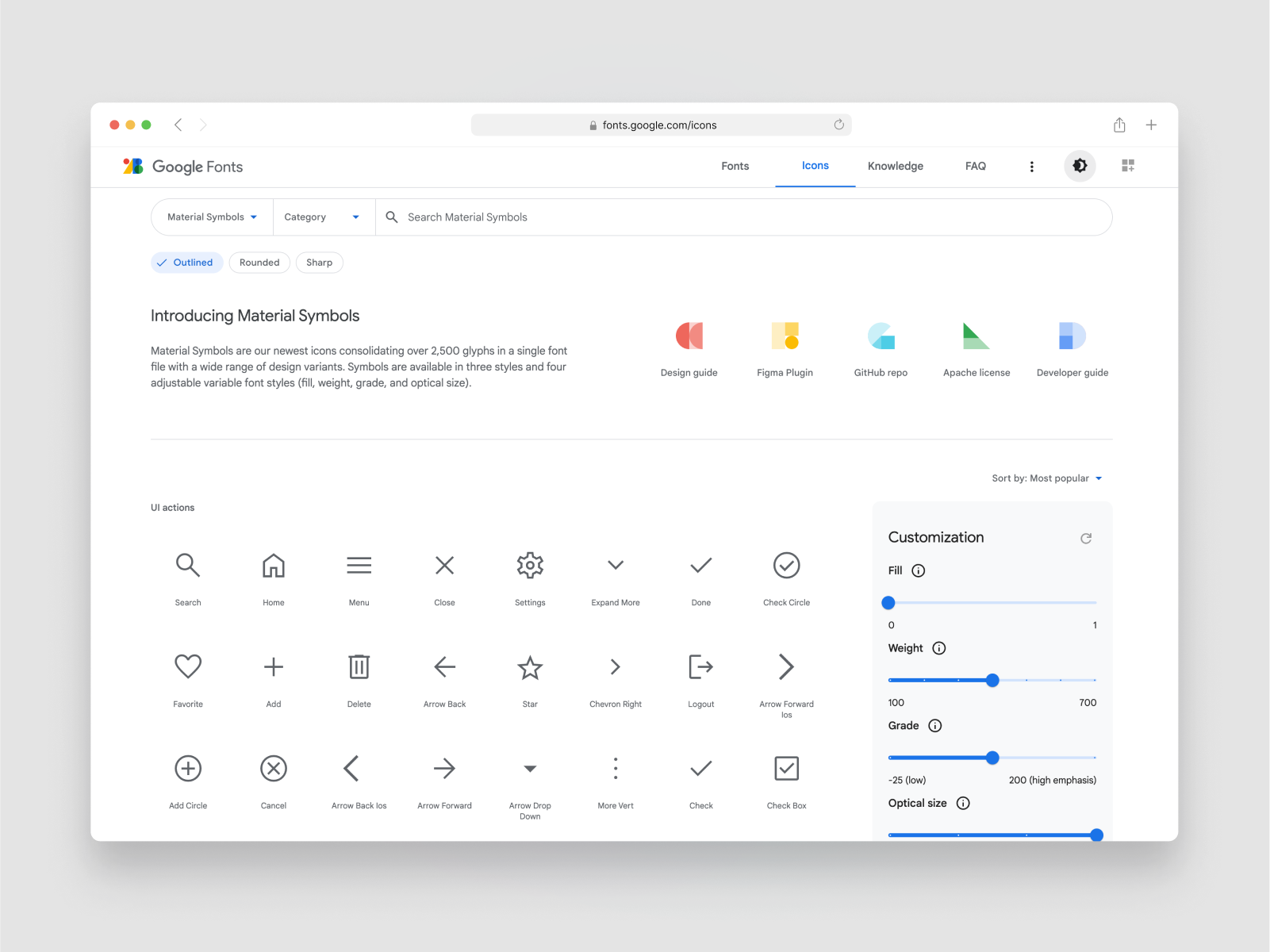This screenshot has width=1270, height=952.
Task: Reload the page from the address bar
Action: (838, 125)
